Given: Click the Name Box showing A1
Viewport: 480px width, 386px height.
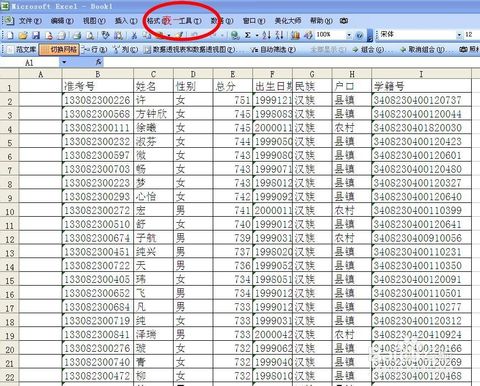Looking at the screenshot, I should click(30, 62).
